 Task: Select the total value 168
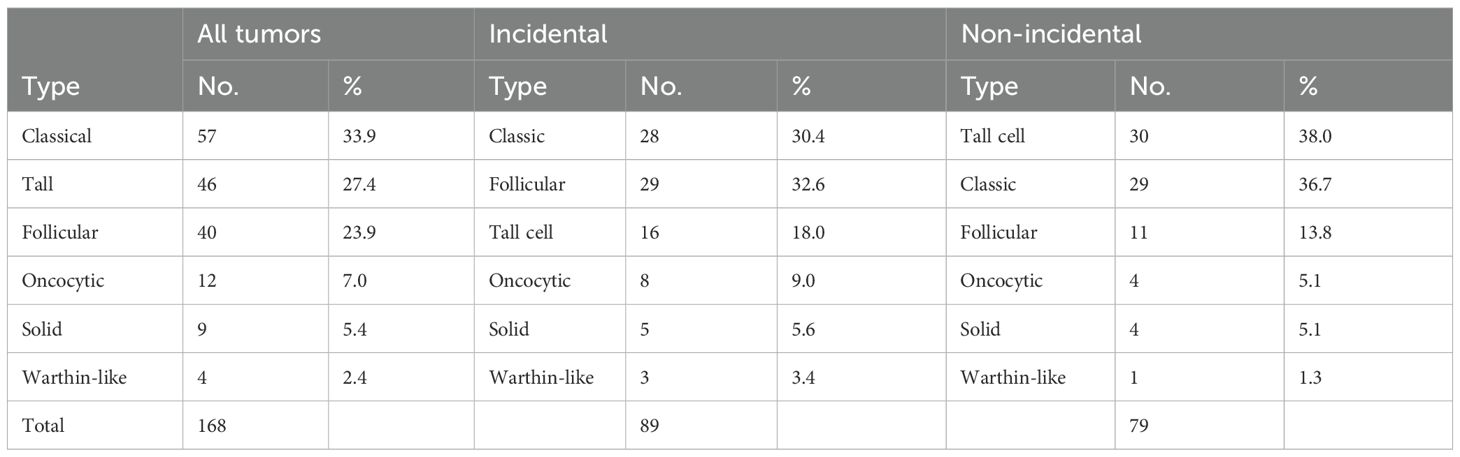[213, 425]
